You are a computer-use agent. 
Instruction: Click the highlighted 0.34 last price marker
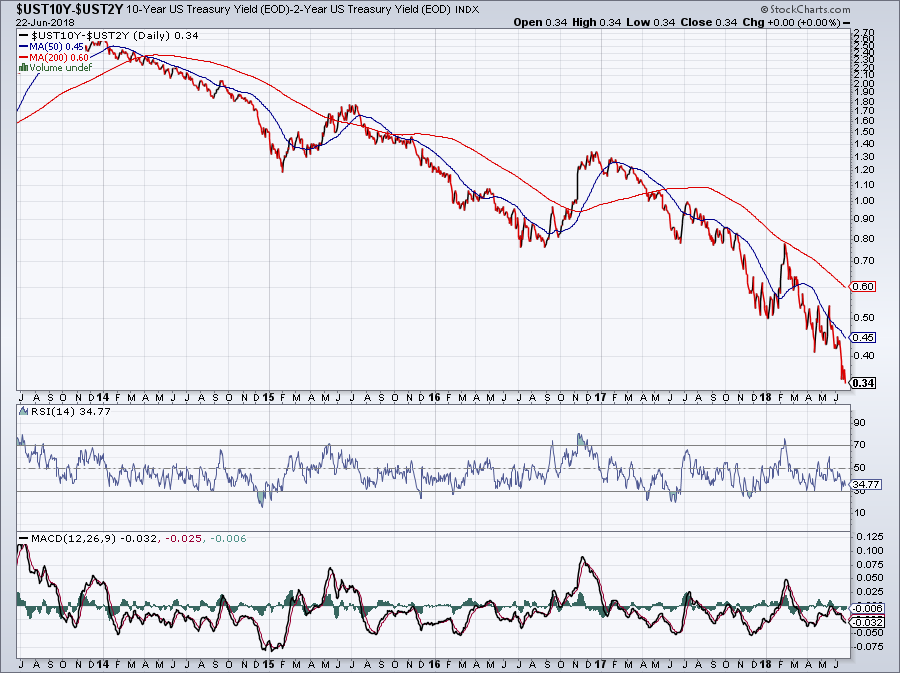coord(861,383)
